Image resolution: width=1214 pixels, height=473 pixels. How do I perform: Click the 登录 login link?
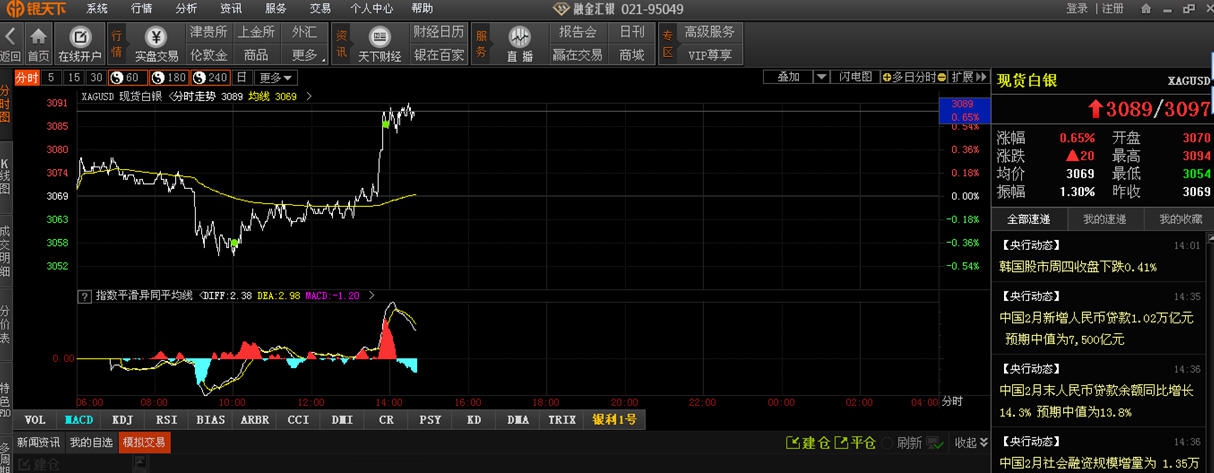tap(1077, 8)
